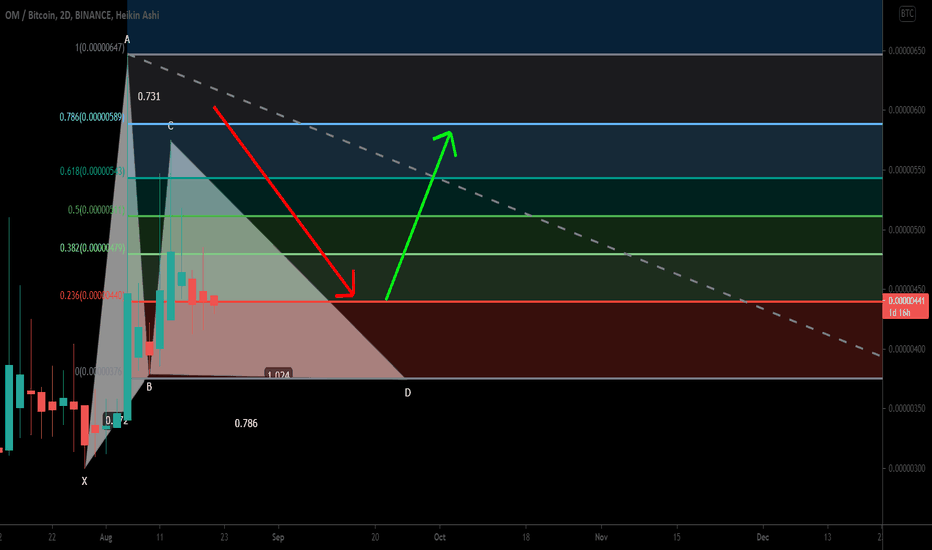932x550 pixels.
Task: Click price axis value 0.00000500
Action: coord(906,230)
